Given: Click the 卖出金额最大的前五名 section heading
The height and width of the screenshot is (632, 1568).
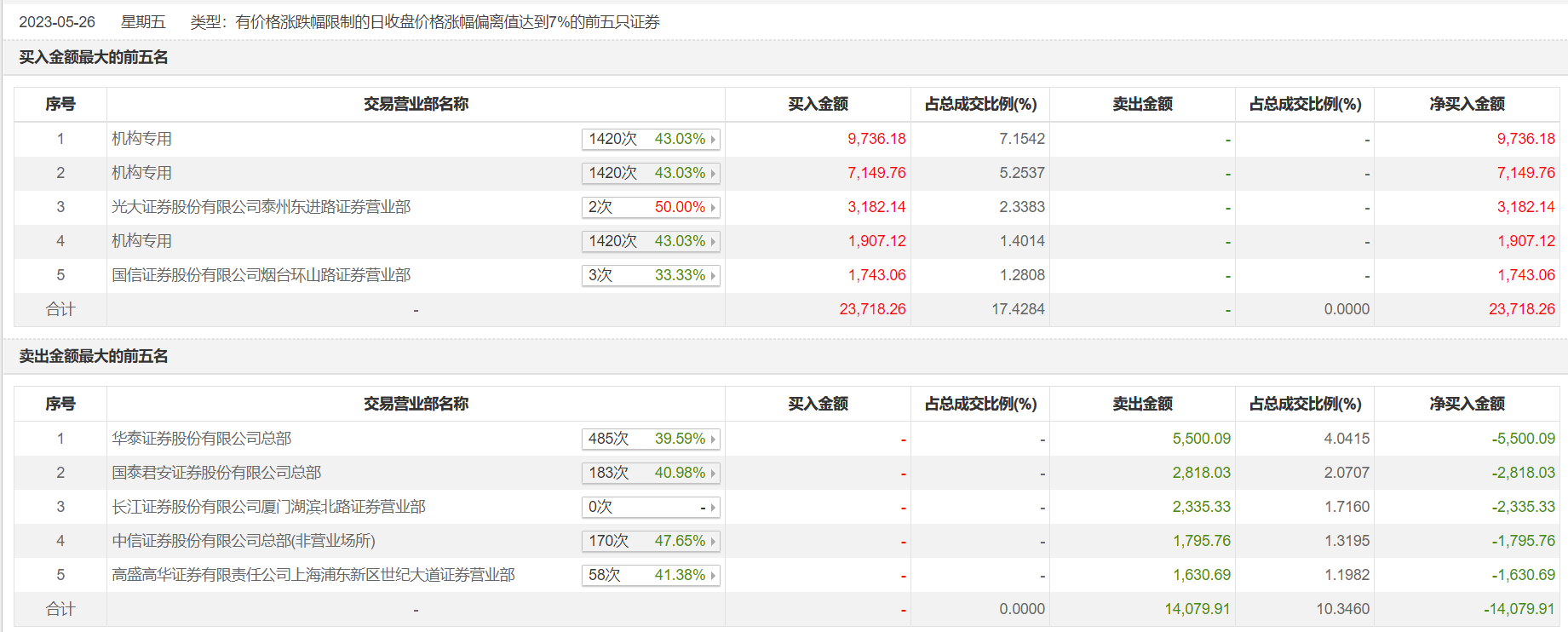Looking at the screenshot, I should coord(94,356).
